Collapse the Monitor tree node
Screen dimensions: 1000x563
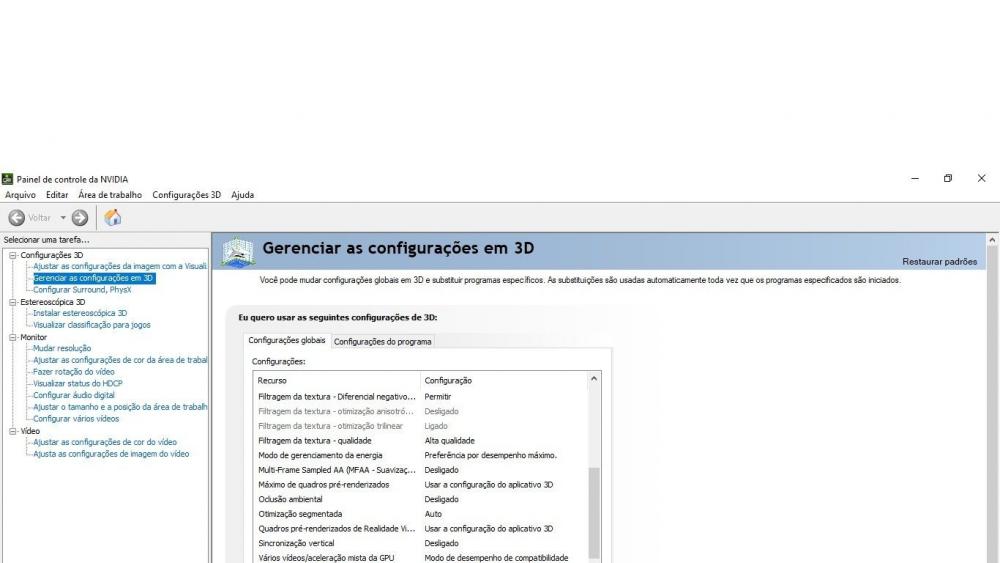[12, 337]
